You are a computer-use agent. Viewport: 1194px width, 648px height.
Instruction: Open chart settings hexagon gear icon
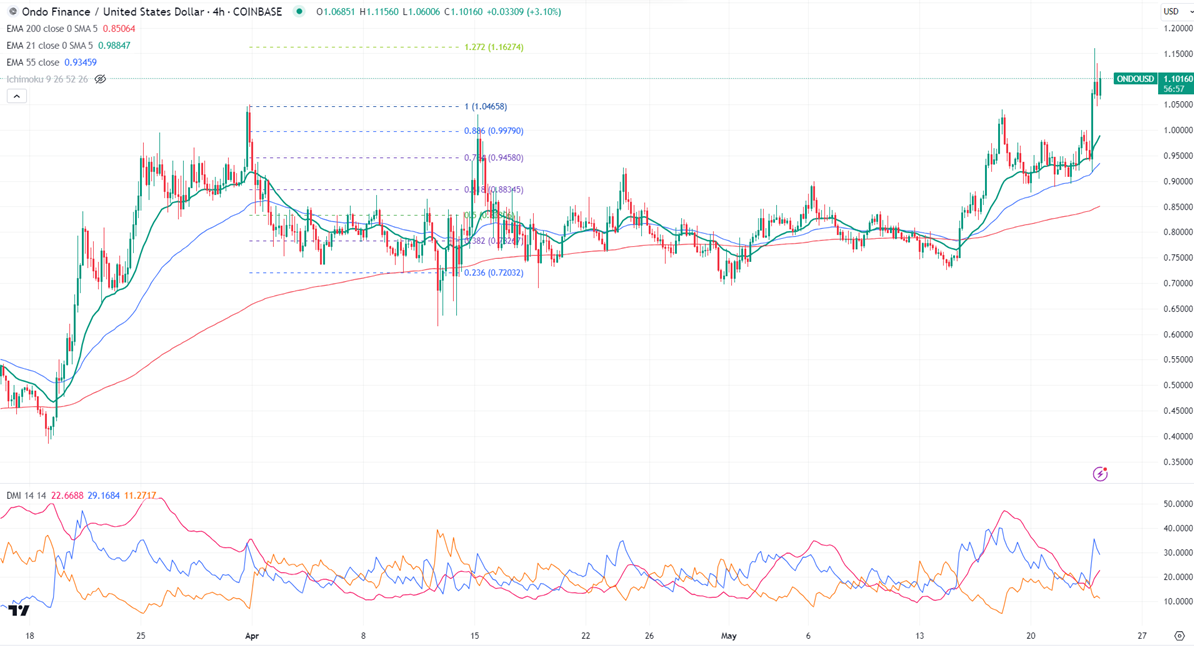coord(1180,636)
